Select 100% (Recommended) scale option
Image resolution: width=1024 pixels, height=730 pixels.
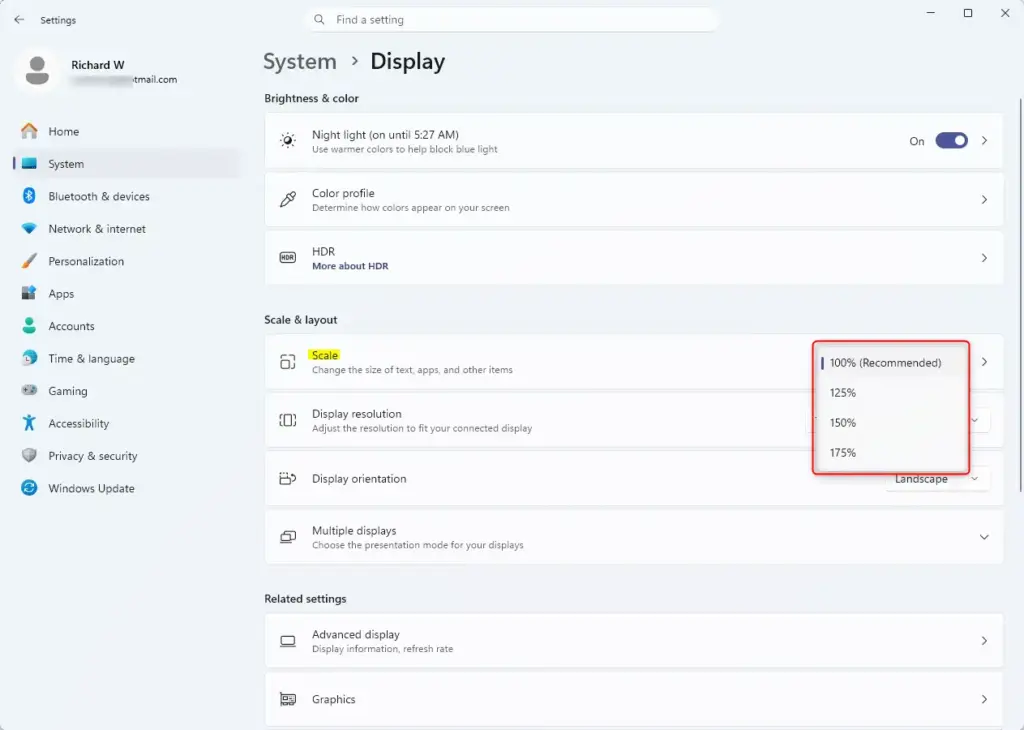coord(890,362)
